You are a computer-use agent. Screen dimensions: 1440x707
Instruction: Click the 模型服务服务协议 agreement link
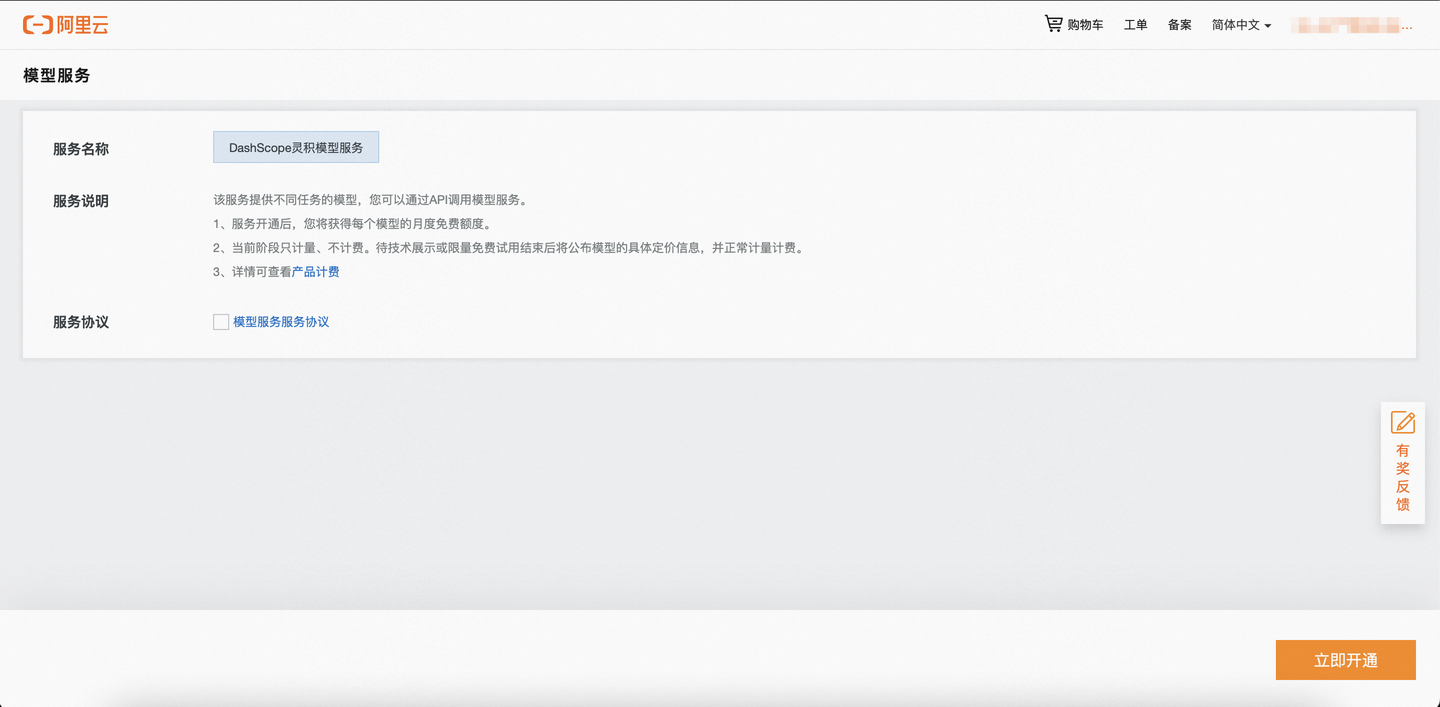click(281, 321)
